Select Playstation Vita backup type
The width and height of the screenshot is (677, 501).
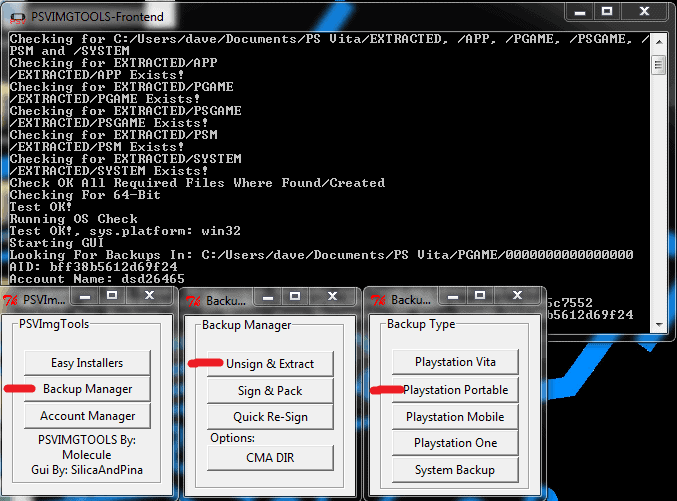pos(455,362)
